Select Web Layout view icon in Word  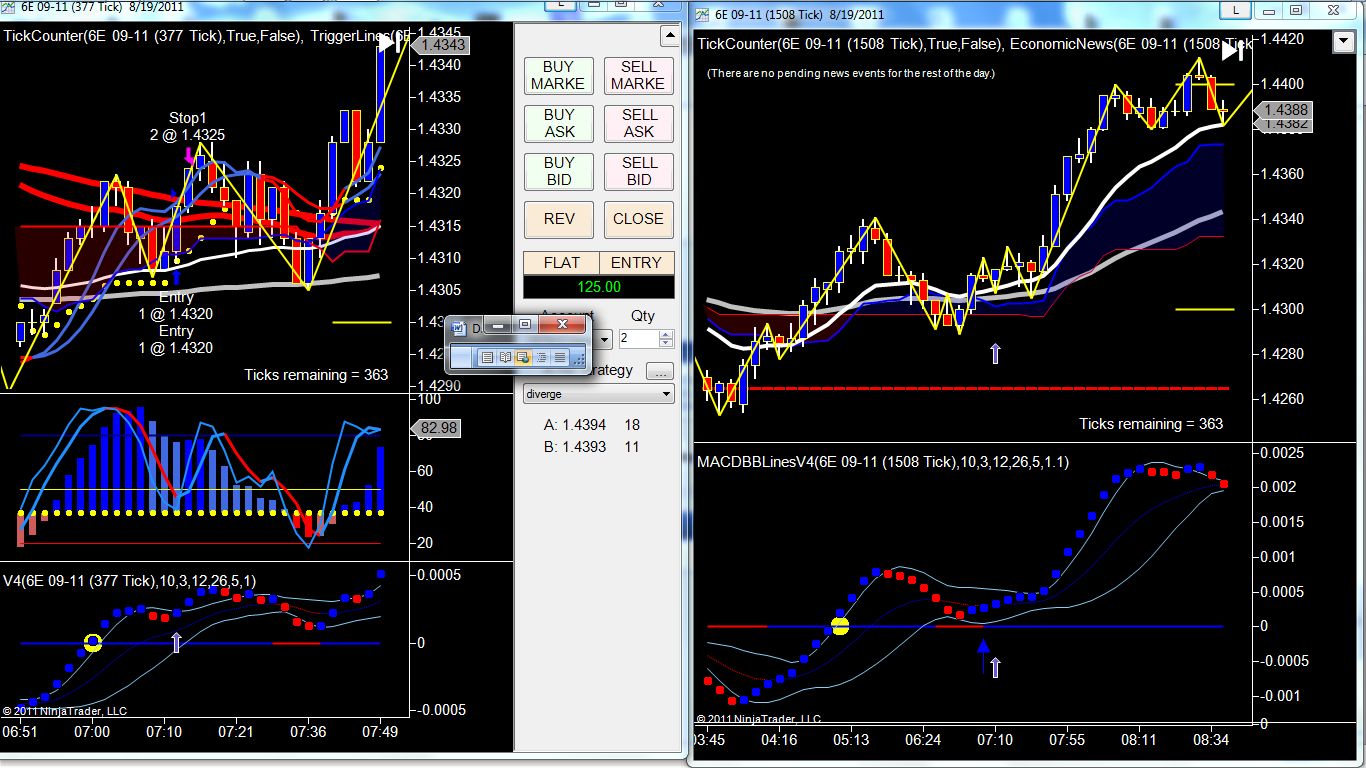point(523,357)
